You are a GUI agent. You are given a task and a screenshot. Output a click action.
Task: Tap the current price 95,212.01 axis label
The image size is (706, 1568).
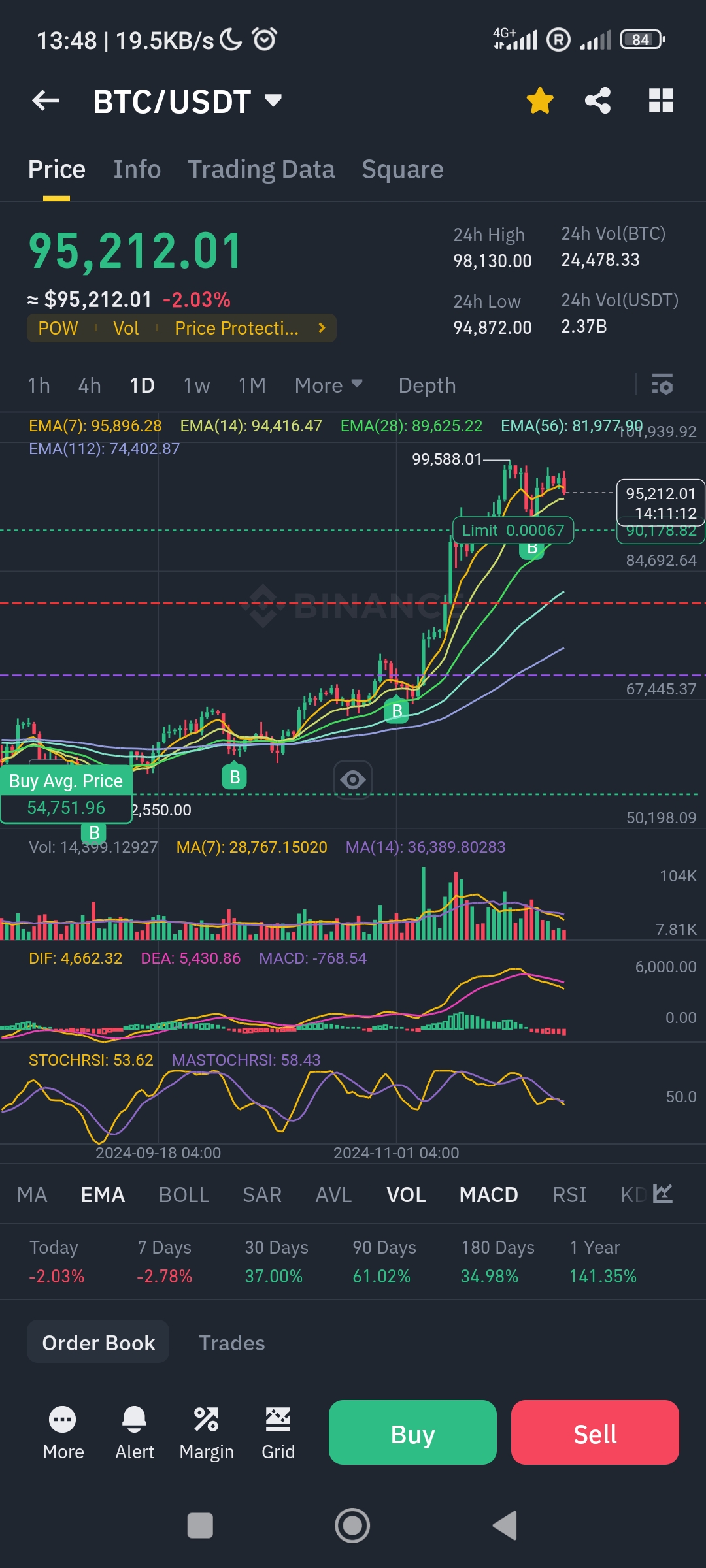(661, 502)
